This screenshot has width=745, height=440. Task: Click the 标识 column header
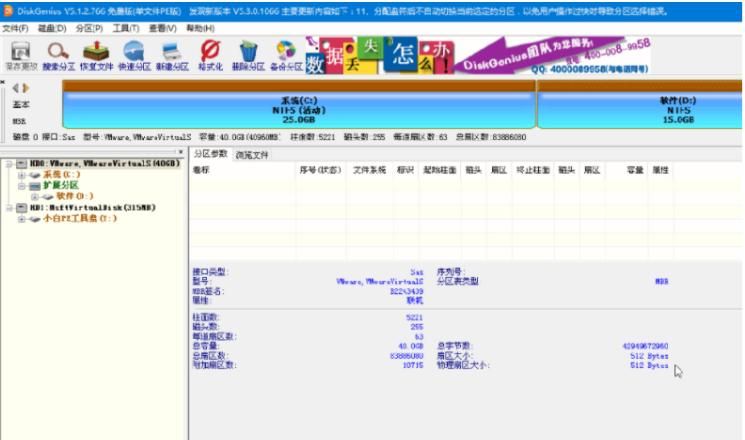tap(405, 170)
